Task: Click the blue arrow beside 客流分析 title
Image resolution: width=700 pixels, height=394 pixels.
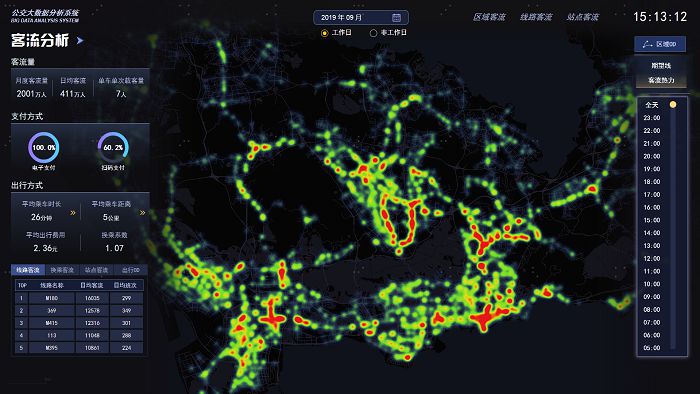Action: point(80,41)
